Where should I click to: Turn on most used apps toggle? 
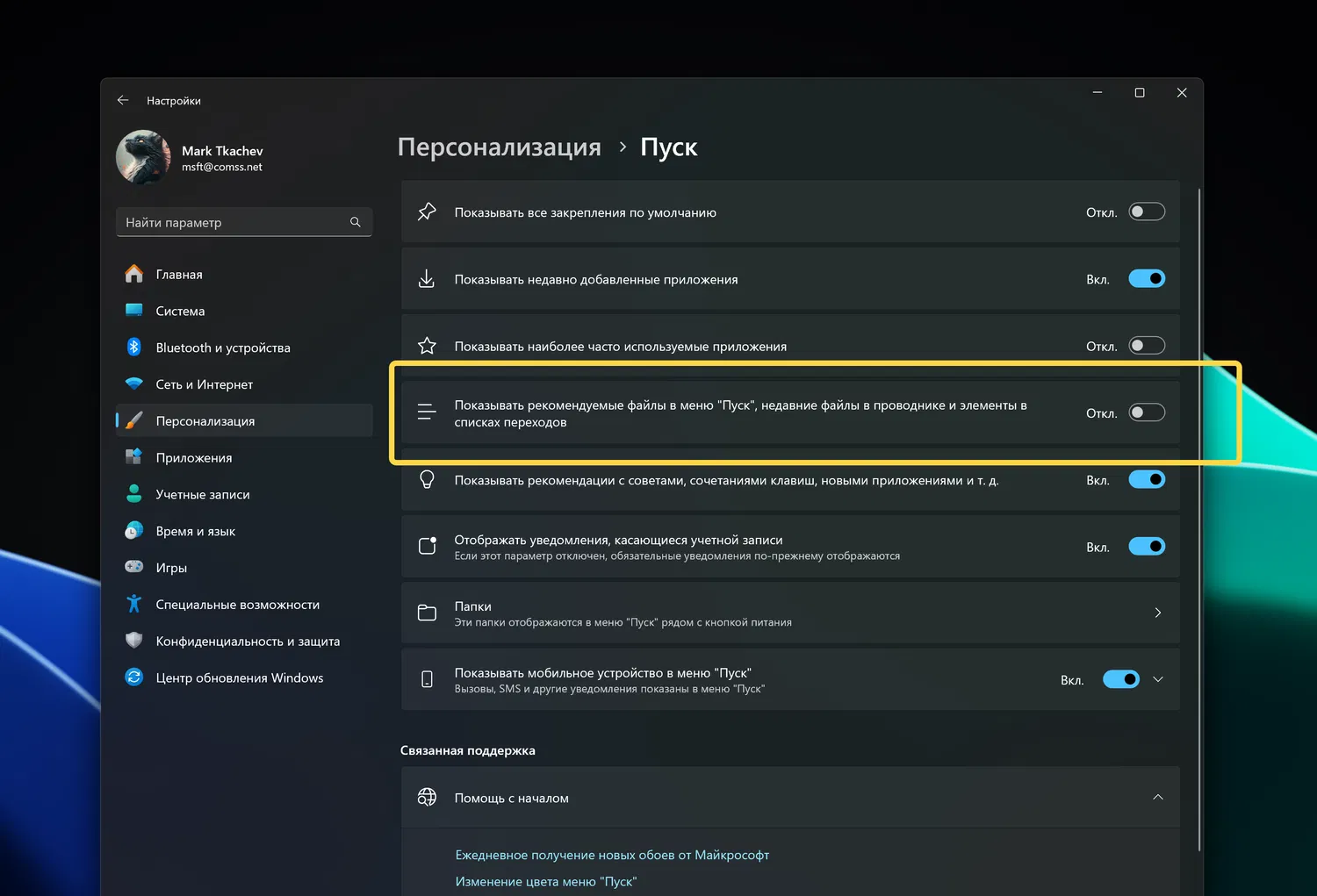click(x=1147, y=346)
